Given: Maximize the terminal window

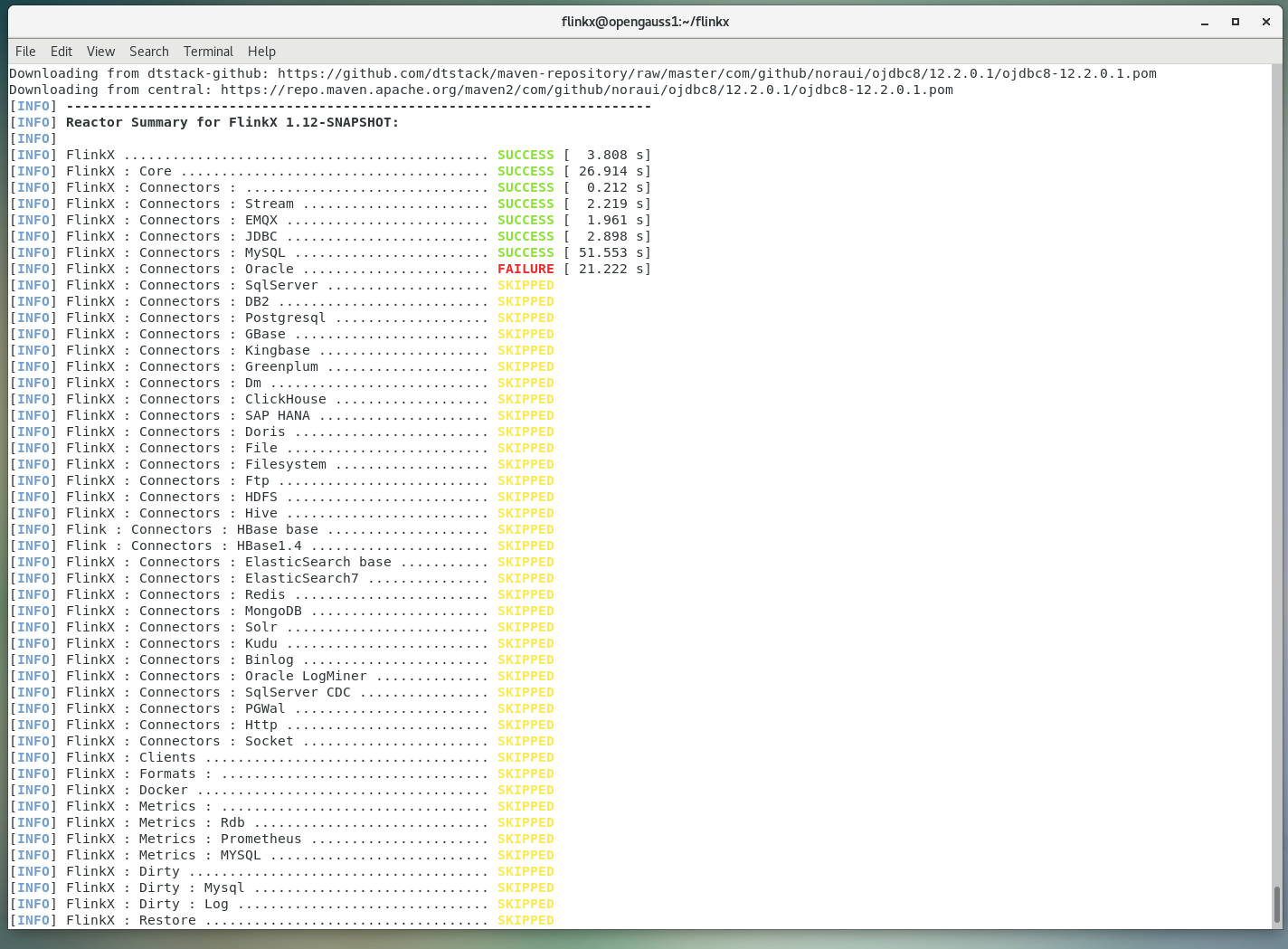Looking at the screenshot, I should coord(1236,22).
